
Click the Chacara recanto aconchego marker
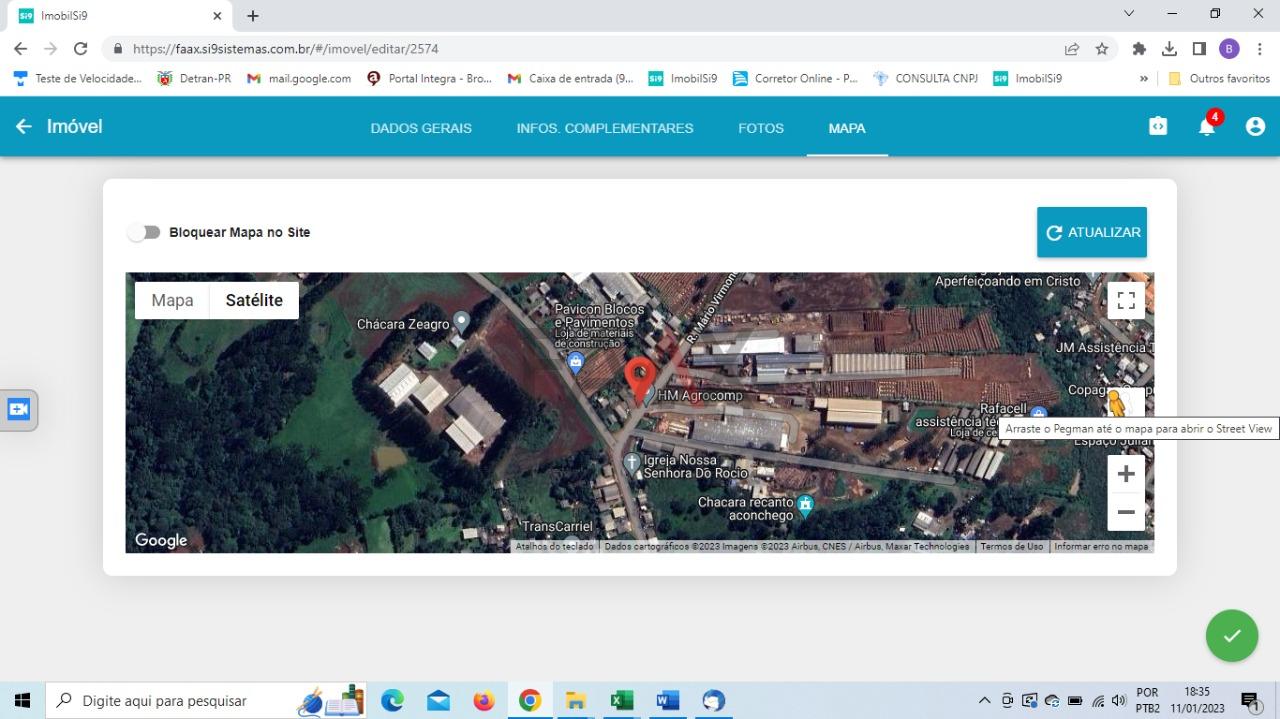click(805, 505)
